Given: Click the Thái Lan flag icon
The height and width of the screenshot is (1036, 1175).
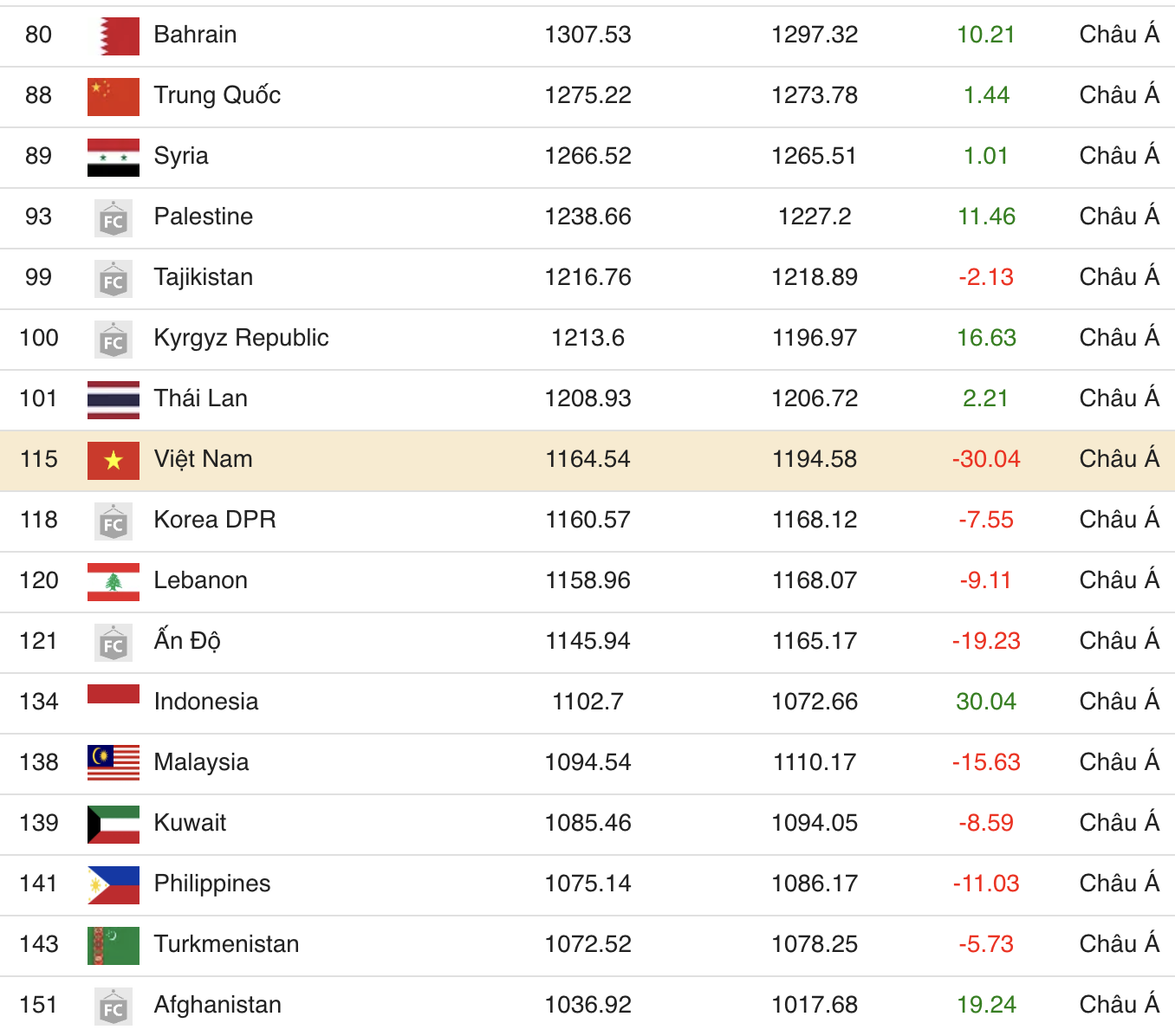Looking at the screenshot, I should (114, 399).
